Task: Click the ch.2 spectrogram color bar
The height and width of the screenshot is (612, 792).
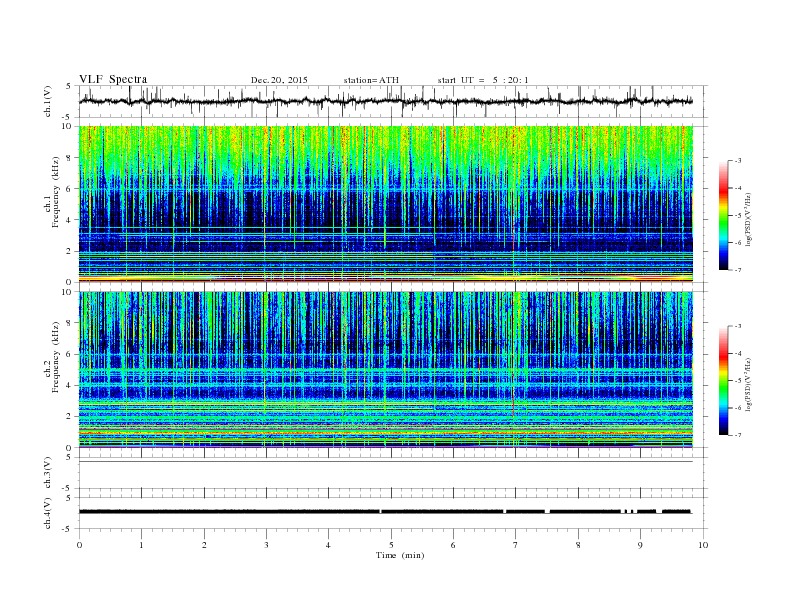Action: 723,381
